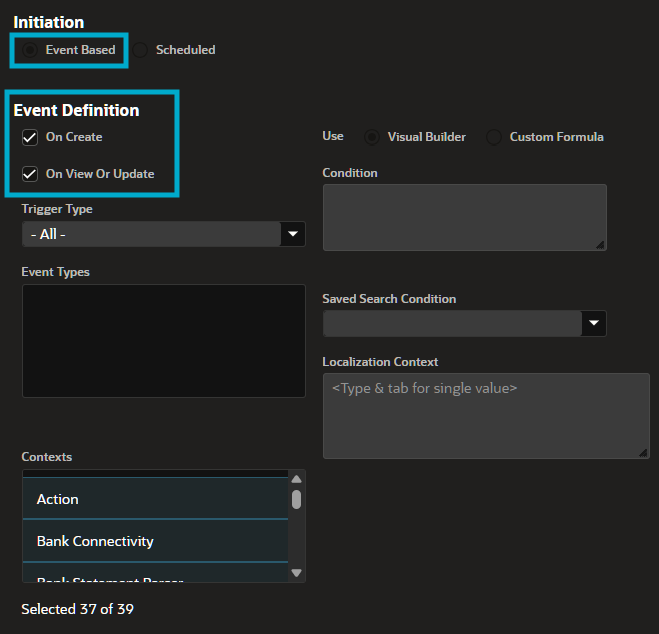Click the Trigger Type label

pyautogui.click(x=57, y=209)
